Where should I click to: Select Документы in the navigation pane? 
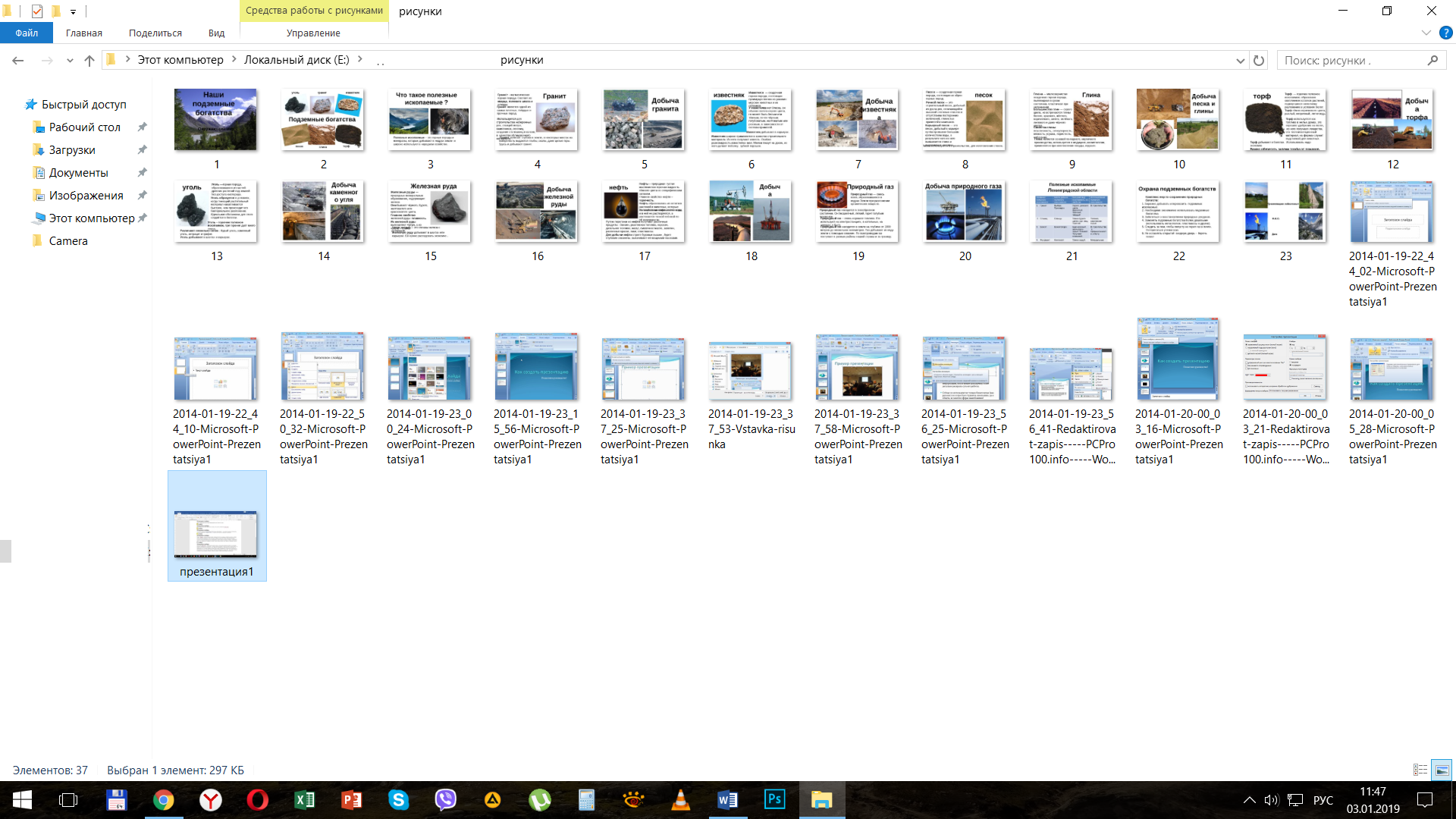[x=78, y=173]
